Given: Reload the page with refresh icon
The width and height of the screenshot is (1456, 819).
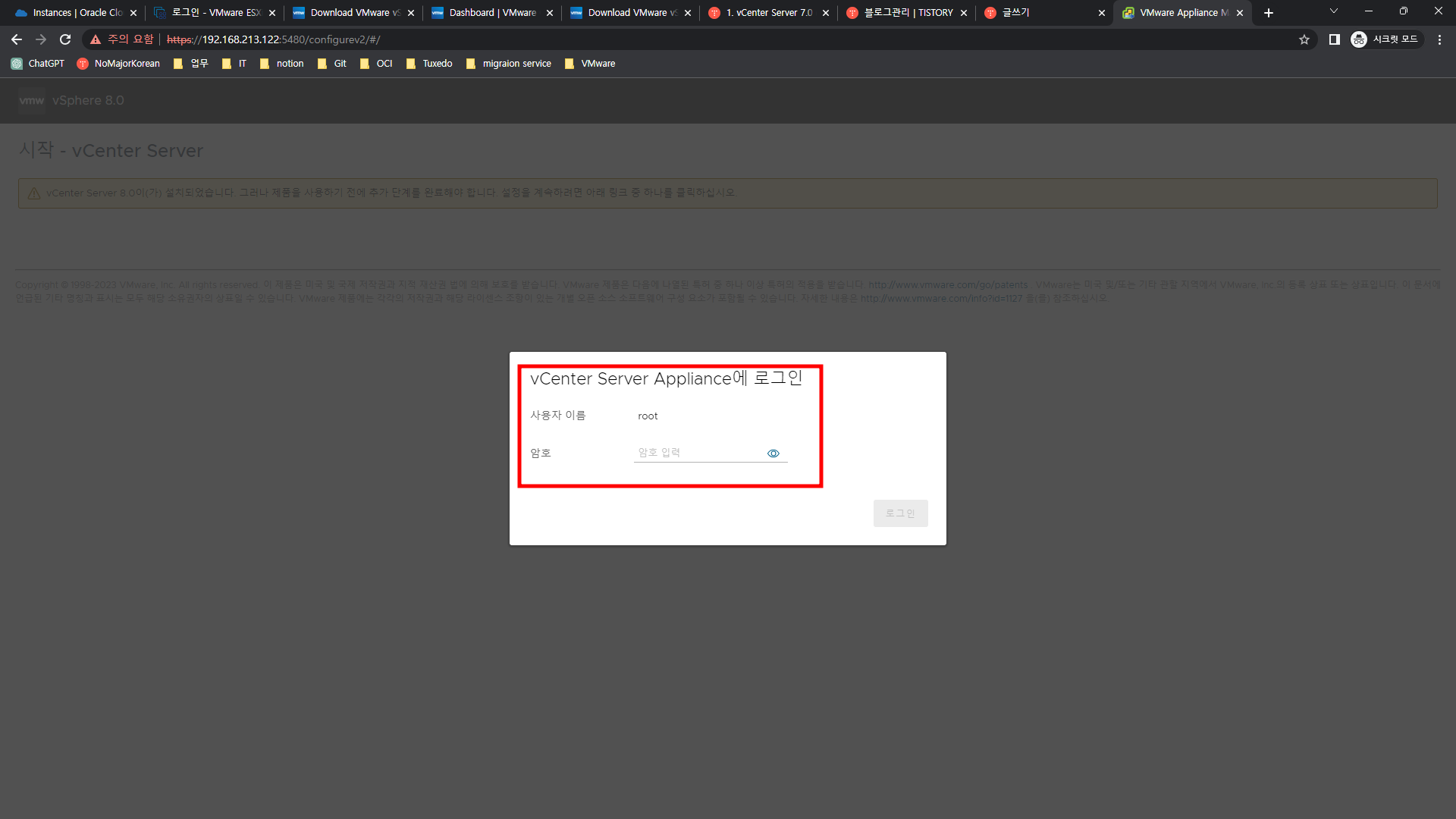Looking at the screenshot, I should (65, 39).
